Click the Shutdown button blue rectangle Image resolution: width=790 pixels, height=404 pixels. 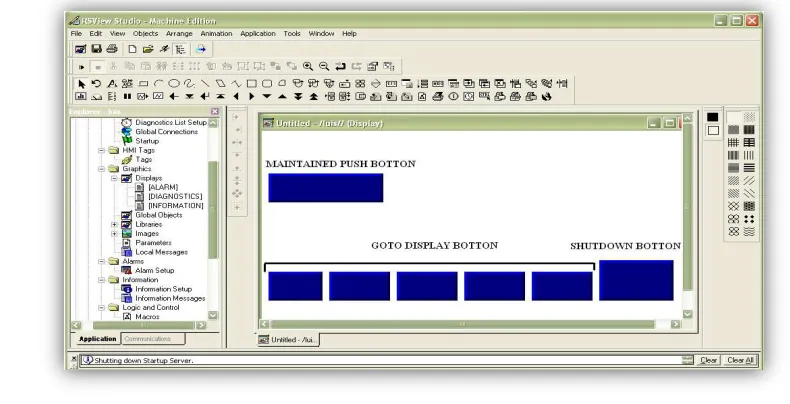pyautogui.click(x=636, y=281)
